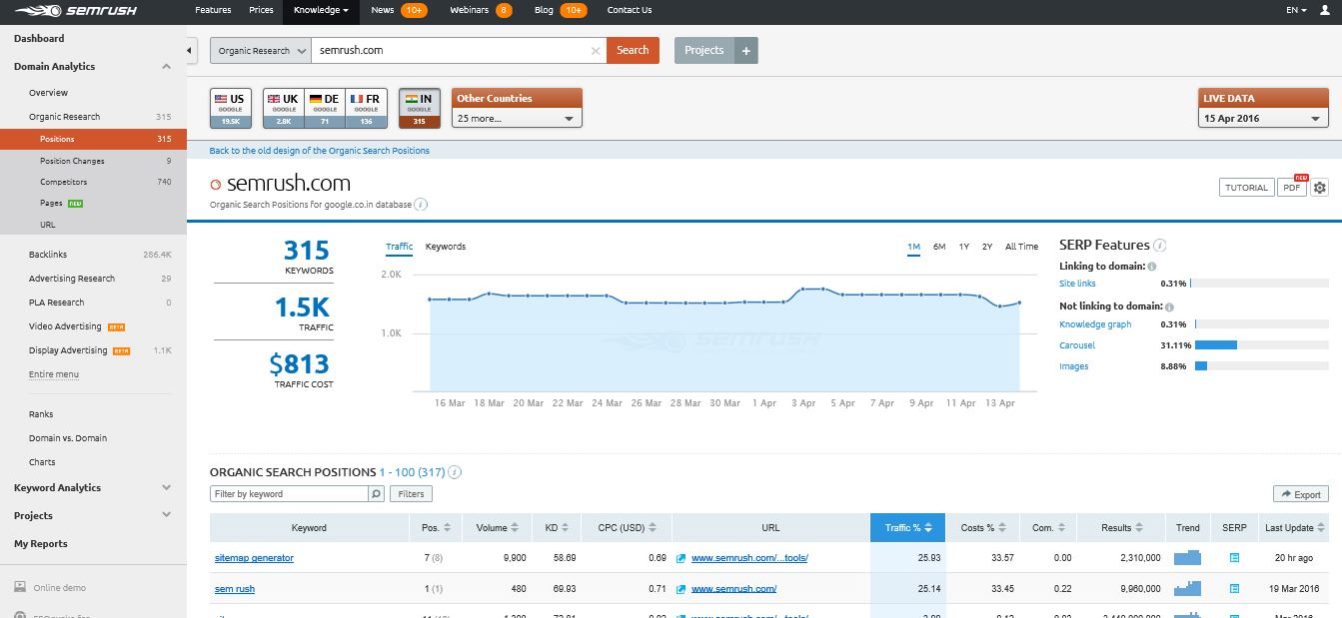Click keyword filter magnifier icon

coord(374,493)
